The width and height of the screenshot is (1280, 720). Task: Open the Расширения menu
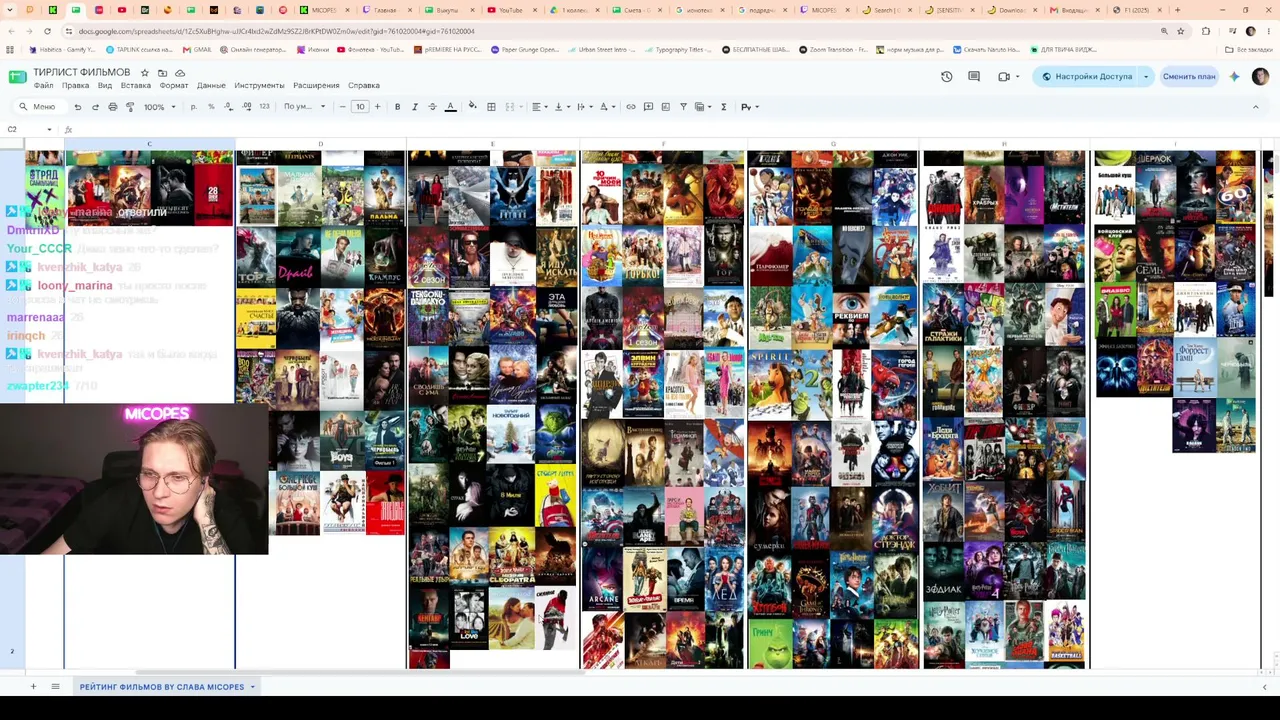point(316,86)
